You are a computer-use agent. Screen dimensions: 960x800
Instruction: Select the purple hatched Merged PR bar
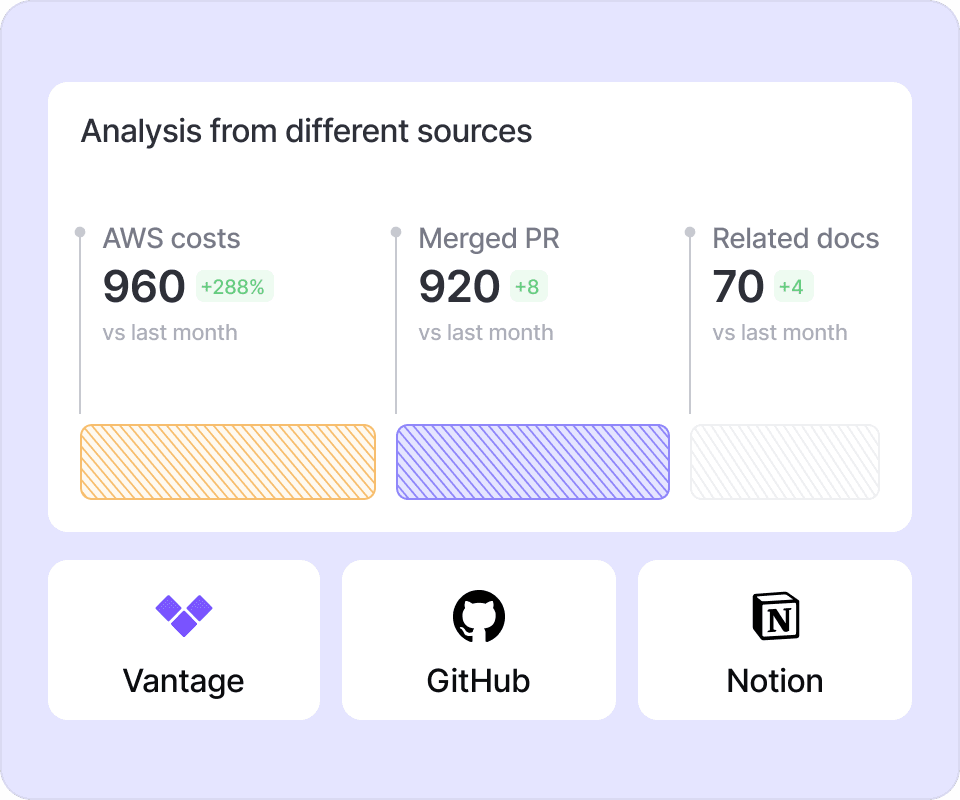click(533, 462)
